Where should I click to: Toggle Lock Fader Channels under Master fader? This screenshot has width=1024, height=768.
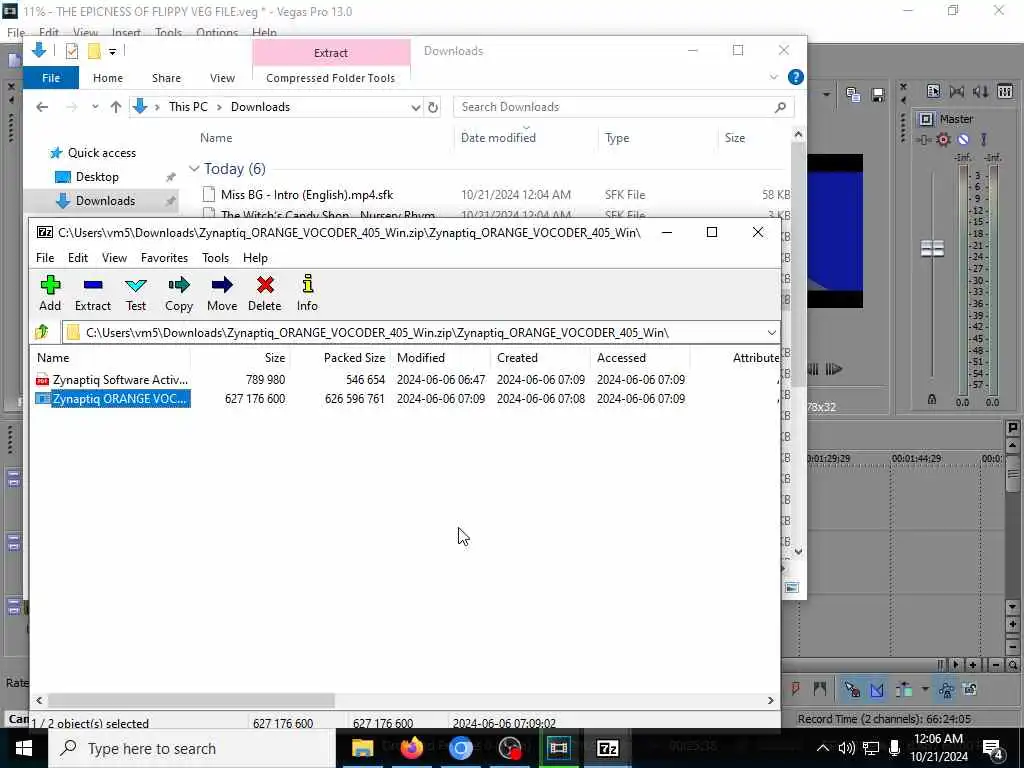point(932,399)
